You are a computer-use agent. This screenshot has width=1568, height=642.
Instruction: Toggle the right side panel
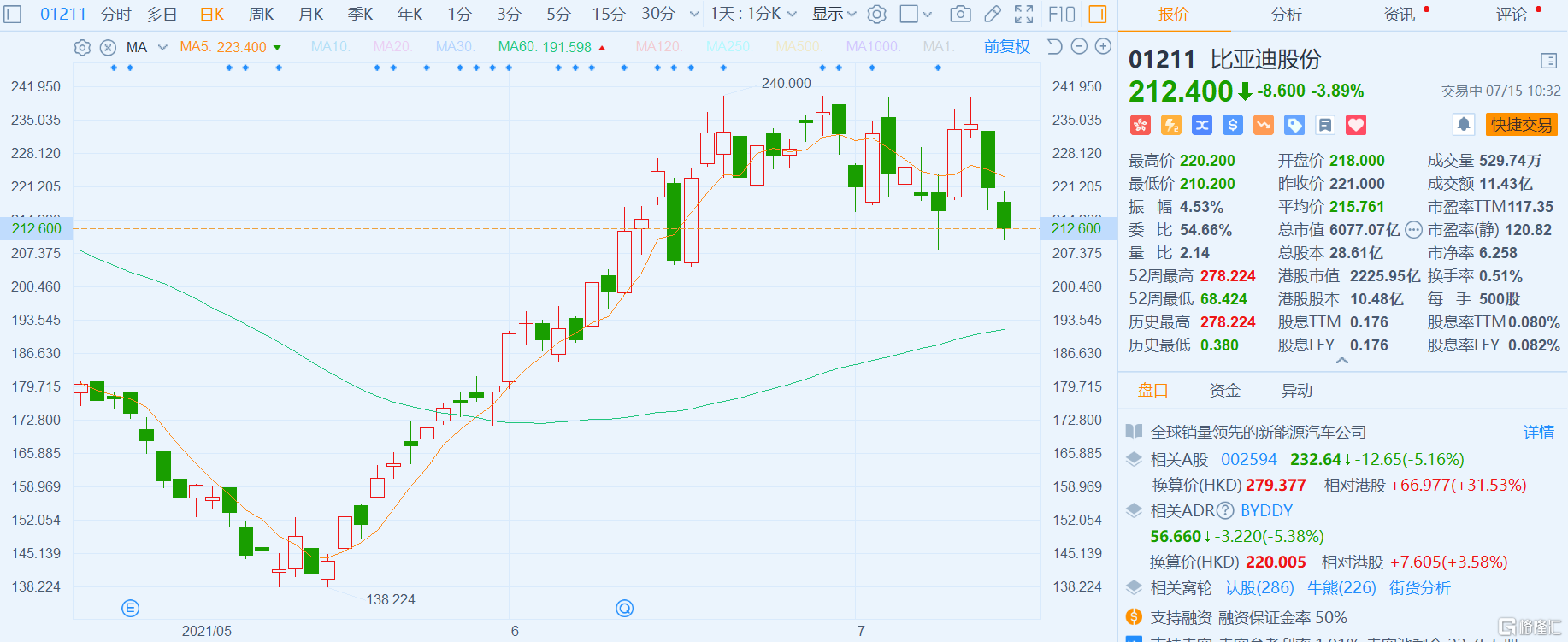coord(1098,14)
